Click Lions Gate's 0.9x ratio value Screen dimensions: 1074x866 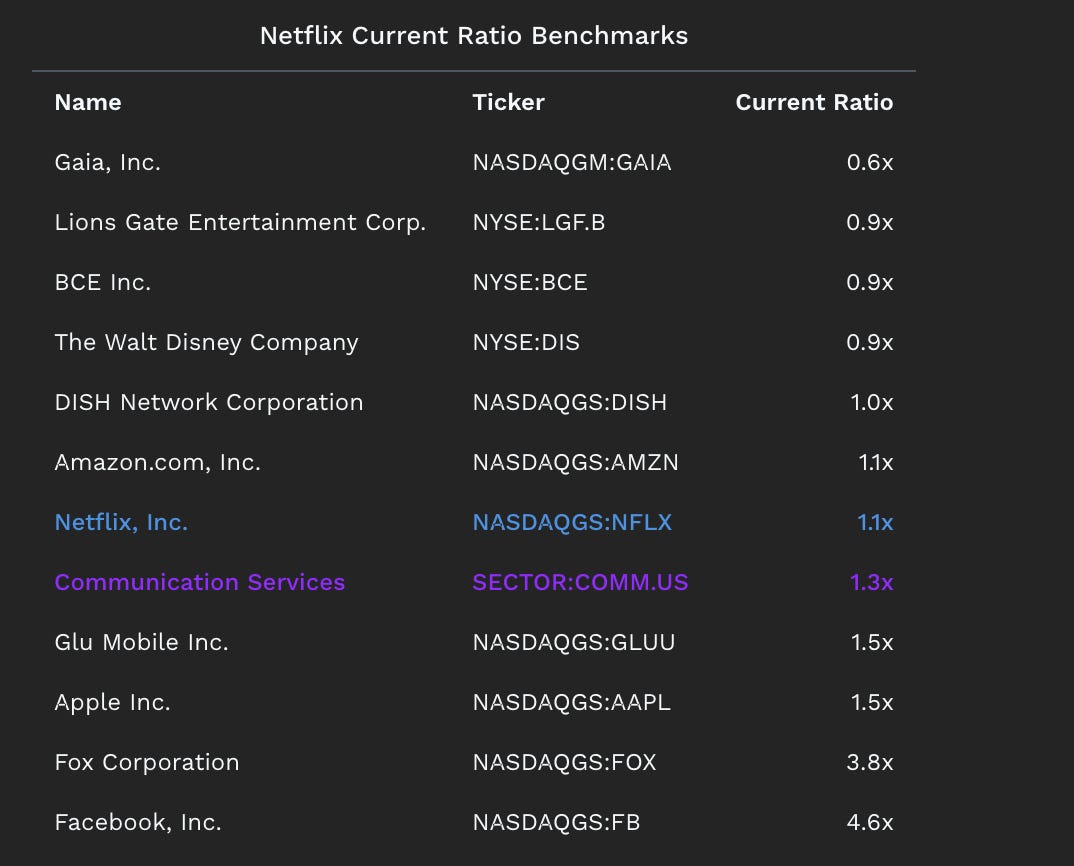pyautogui.click(x=870, y=223)
